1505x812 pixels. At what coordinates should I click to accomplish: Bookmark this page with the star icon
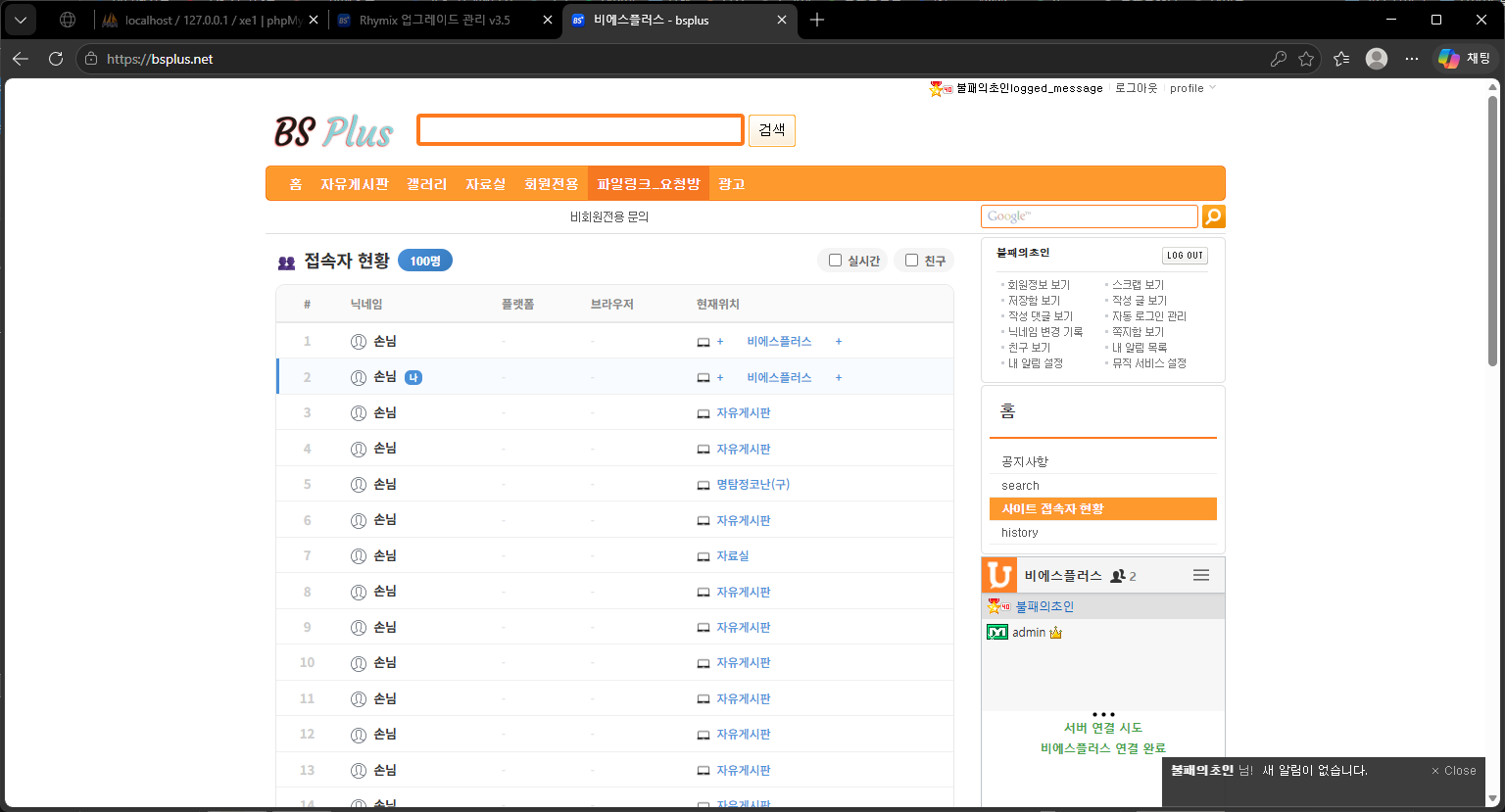pyautogui.click(x=1306, y=59)
